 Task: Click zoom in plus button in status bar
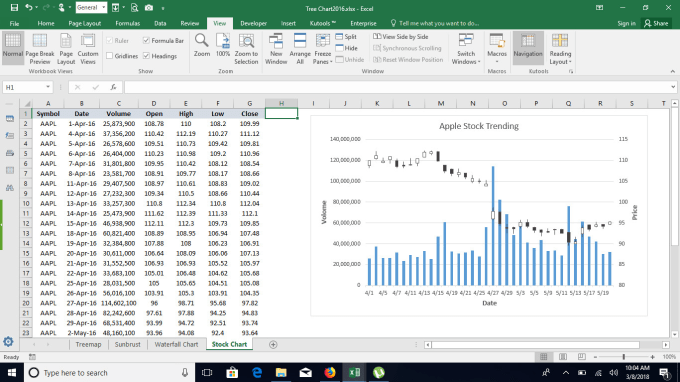(653, 357)
